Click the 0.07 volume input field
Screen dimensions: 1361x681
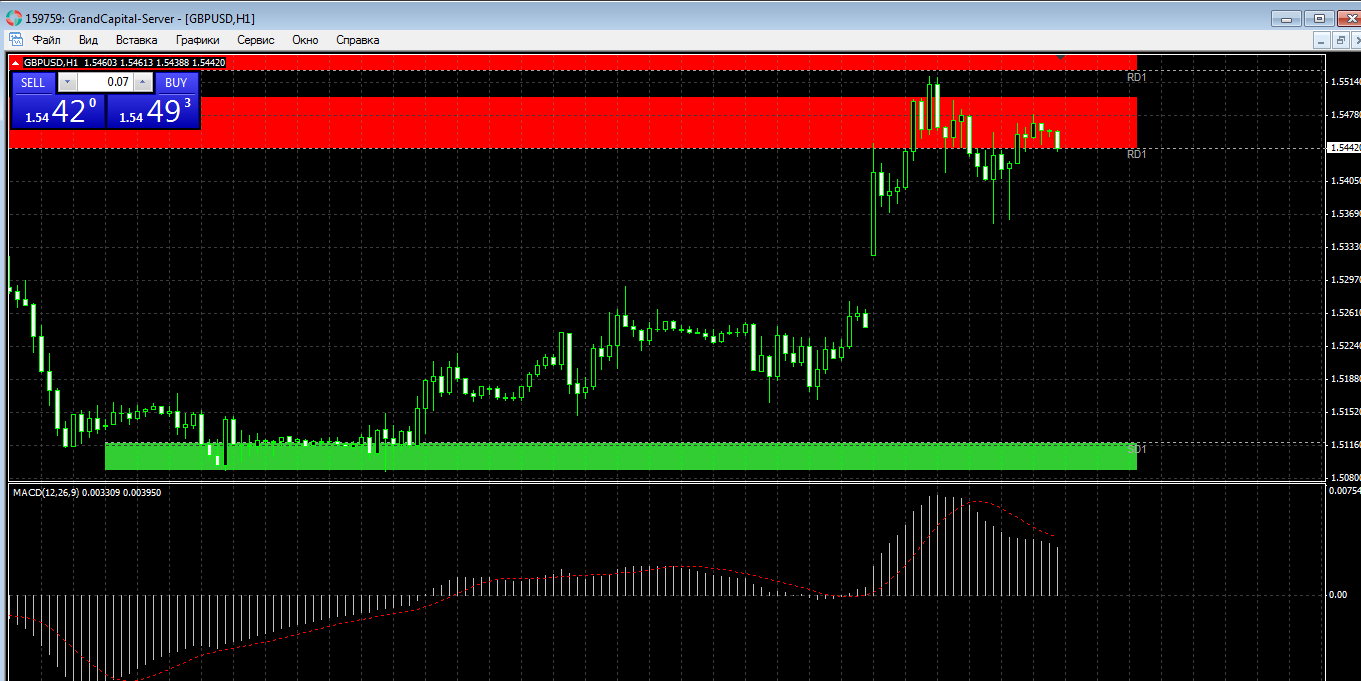click(x=105, y=82)
